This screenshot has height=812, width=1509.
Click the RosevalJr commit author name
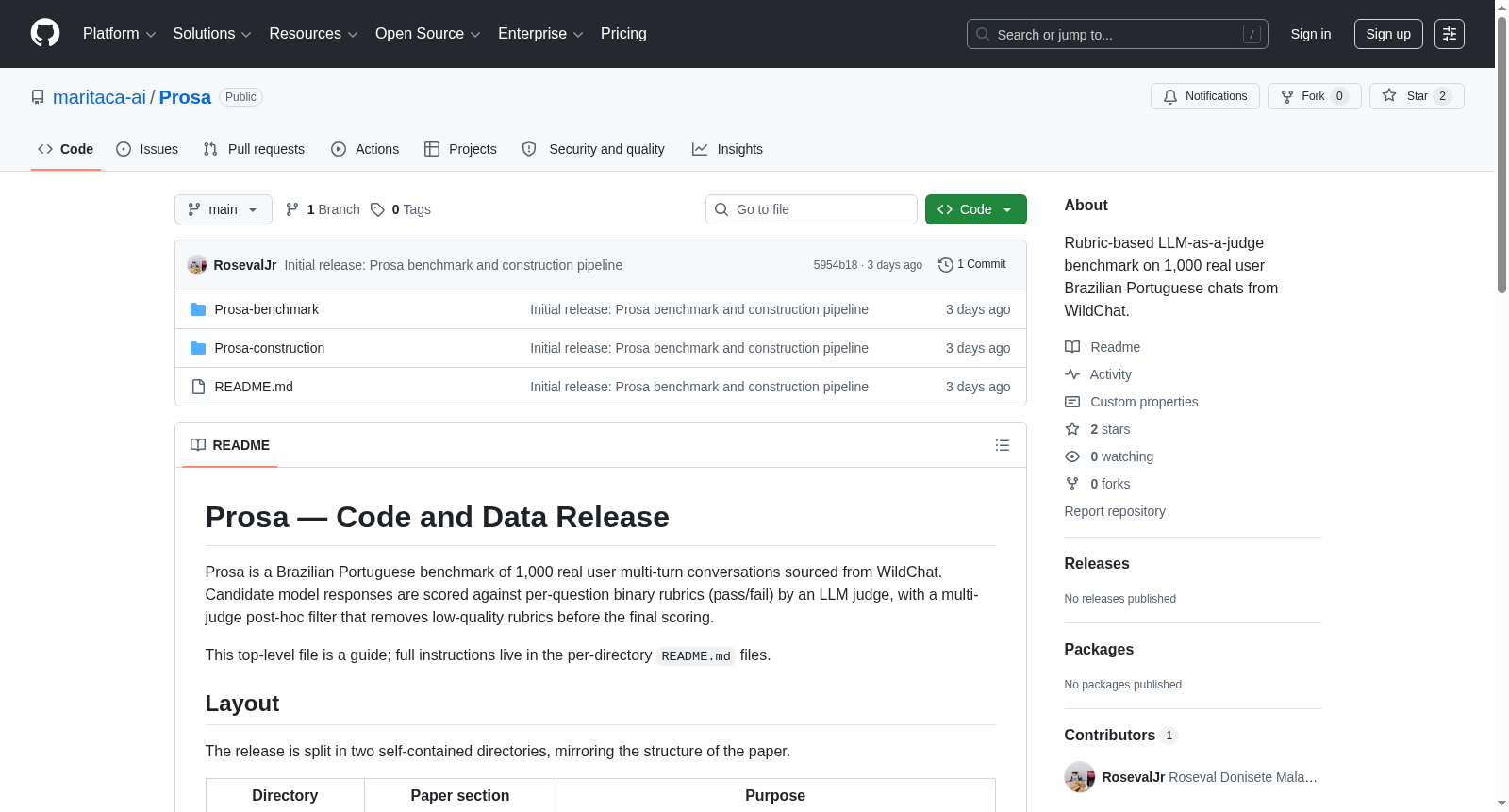coord(245,265)
